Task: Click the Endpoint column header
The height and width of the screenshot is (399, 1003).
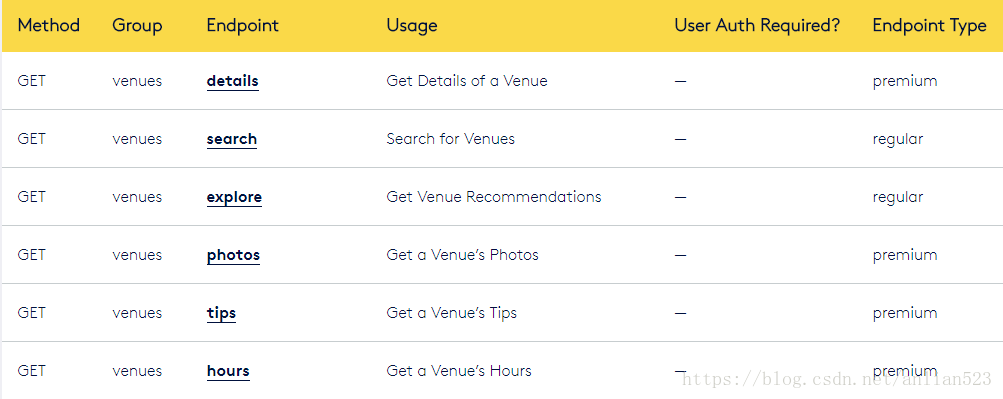Action: (x=242, y=26)
